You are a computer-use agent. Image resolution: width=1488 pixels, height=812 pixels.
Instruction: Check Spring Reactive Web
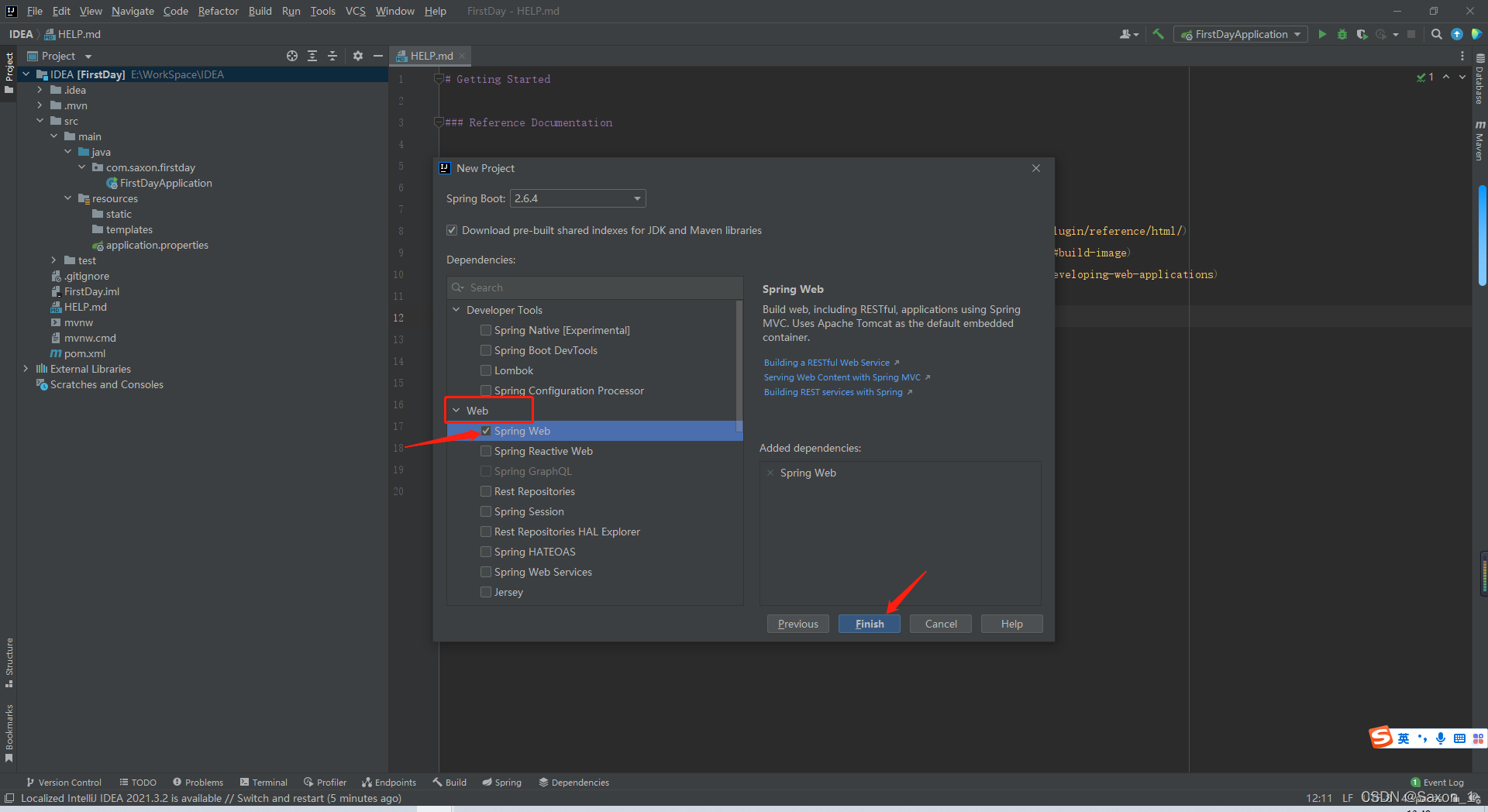click(486, 451)
